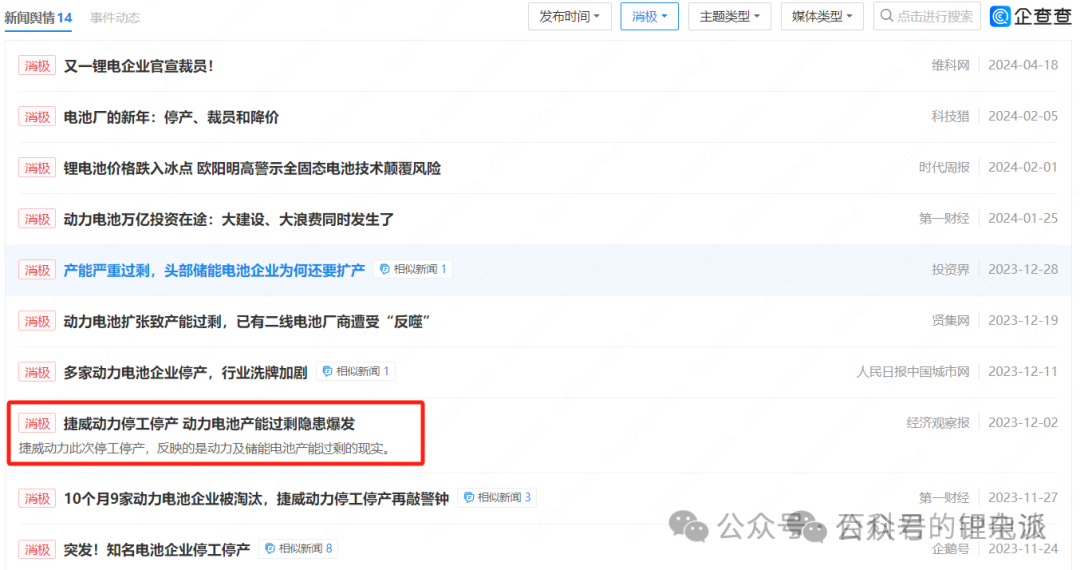
Task: Open the 主题类型 dropdown
Action: [730, 16]
